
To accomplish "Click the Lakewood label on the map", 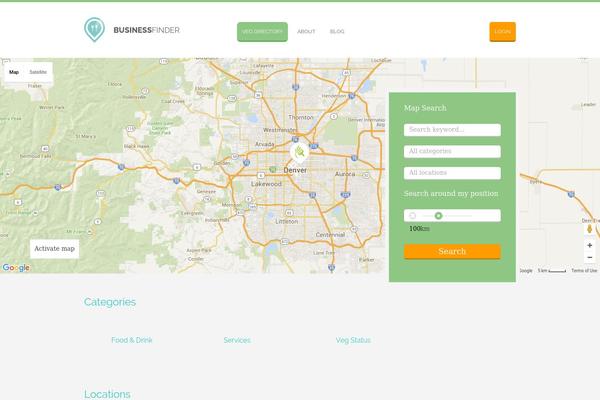I will click(266, 184).
